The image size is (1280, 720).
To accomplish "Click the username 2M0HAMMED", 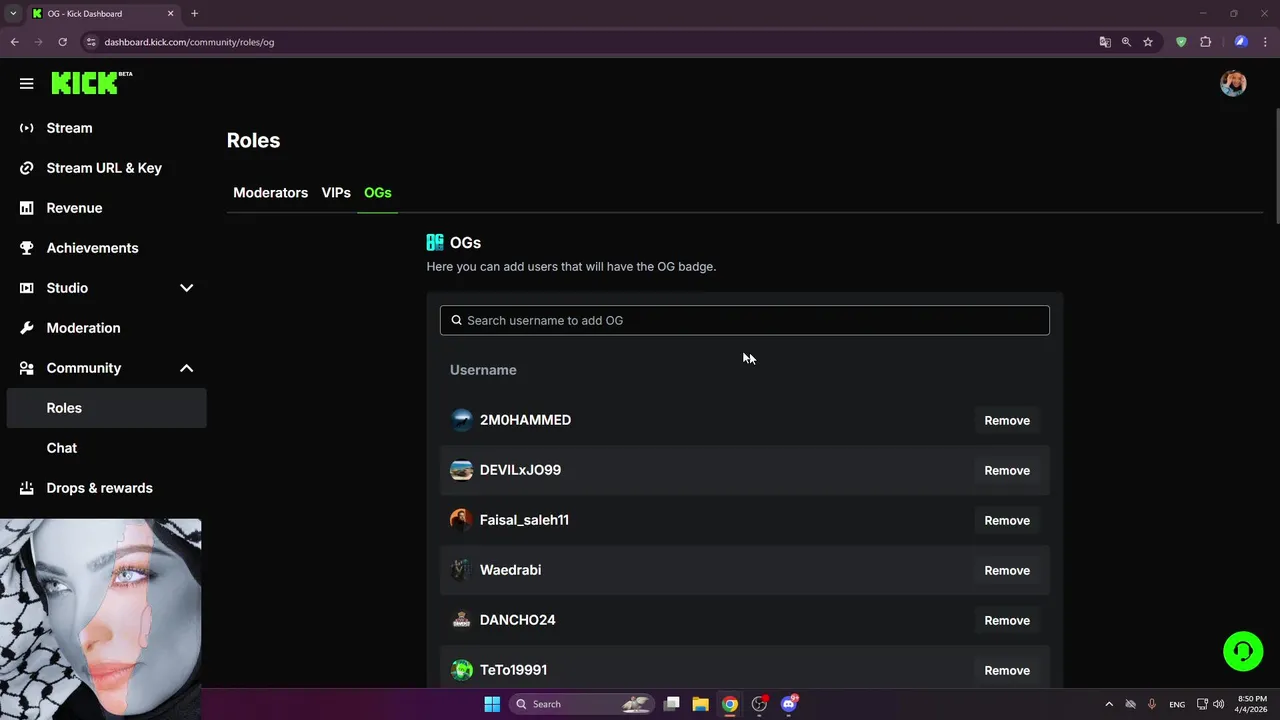I will (525, 420).
